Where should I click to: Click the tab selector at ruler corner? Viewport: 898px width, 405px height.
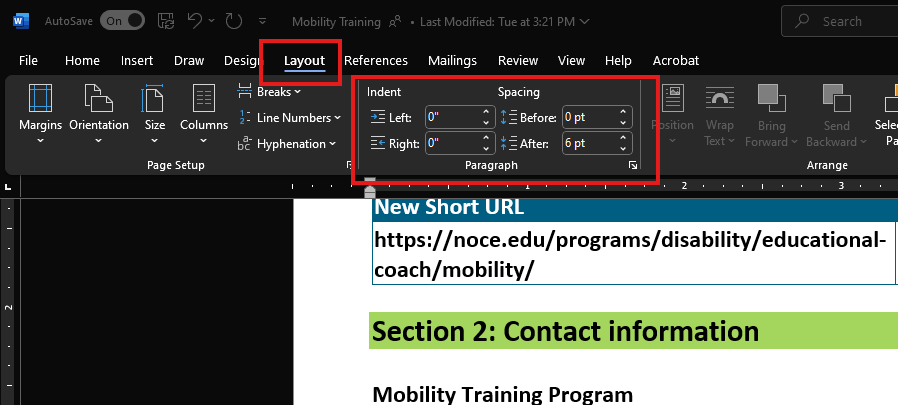click(x=8, y=186)
